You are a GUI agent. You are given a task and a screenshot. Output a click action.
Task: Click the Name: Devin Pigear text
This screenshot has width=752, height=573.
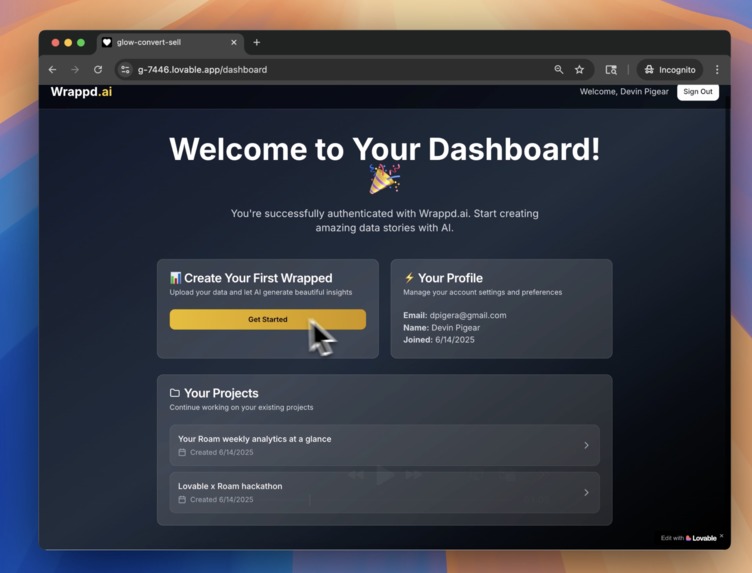pos(441,328)
